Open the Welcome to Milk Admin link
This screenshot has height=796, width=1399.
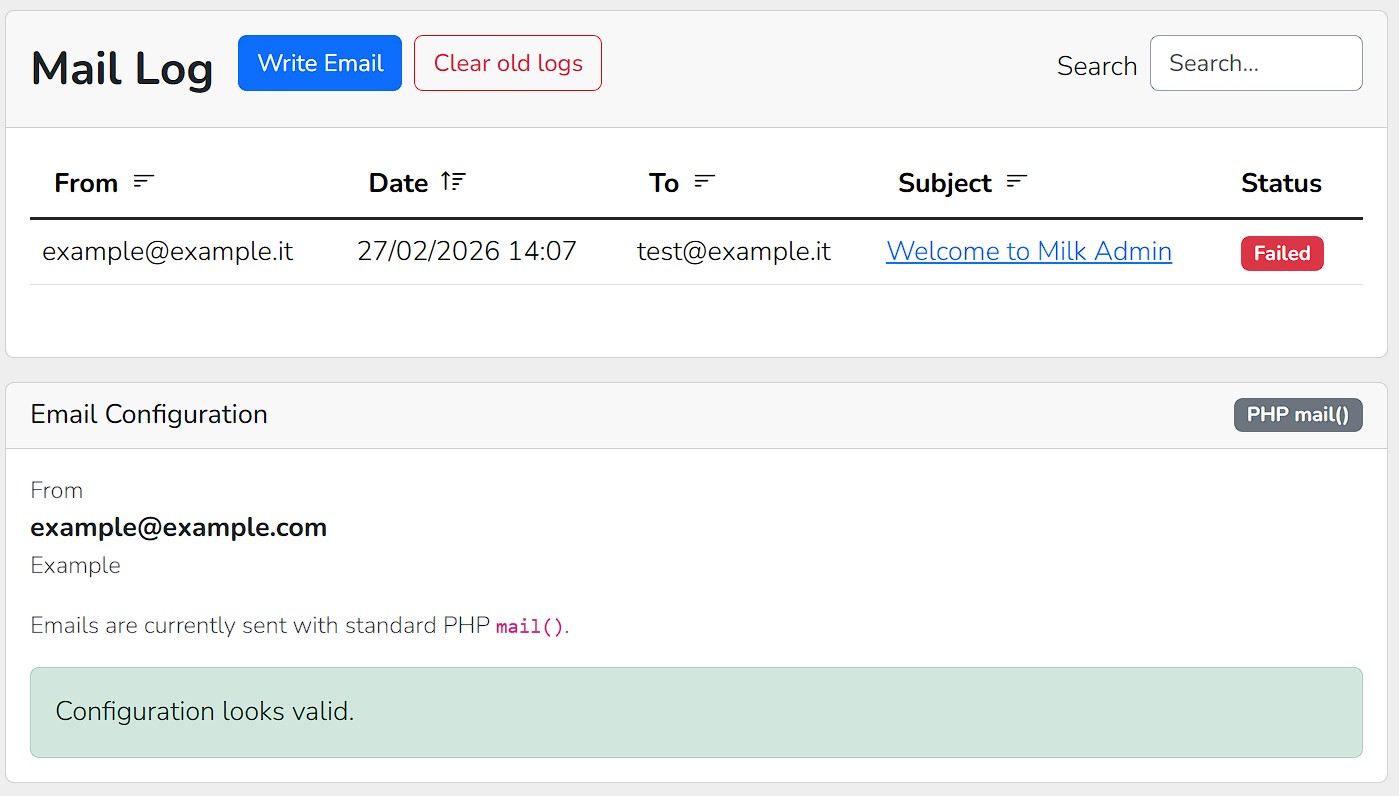[x=1029, y=251]
